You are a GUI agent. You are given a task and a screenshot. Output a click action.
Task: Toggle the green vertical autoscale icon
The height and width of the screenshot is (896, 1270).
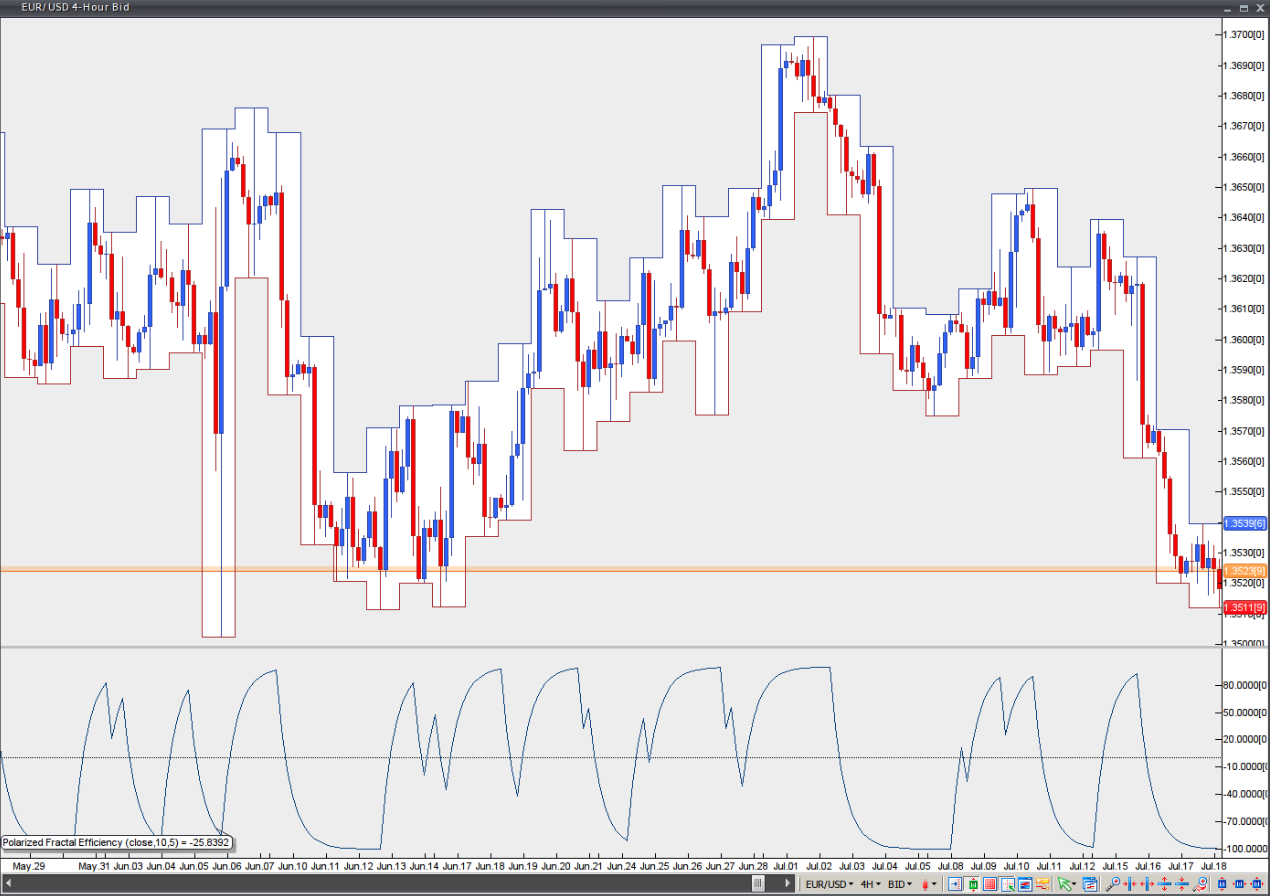click(x=973, y=884)
